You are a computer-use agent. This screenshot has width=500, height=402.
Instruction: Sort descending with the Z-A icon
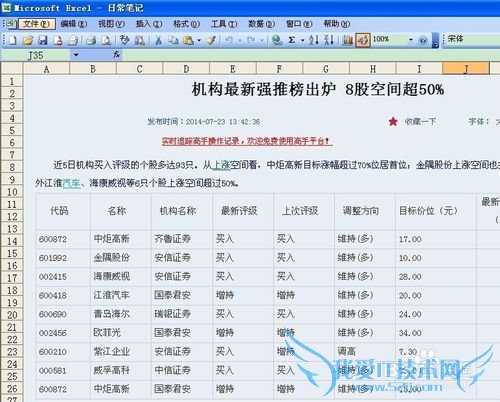pyautogui.click(x=329, y=40)
